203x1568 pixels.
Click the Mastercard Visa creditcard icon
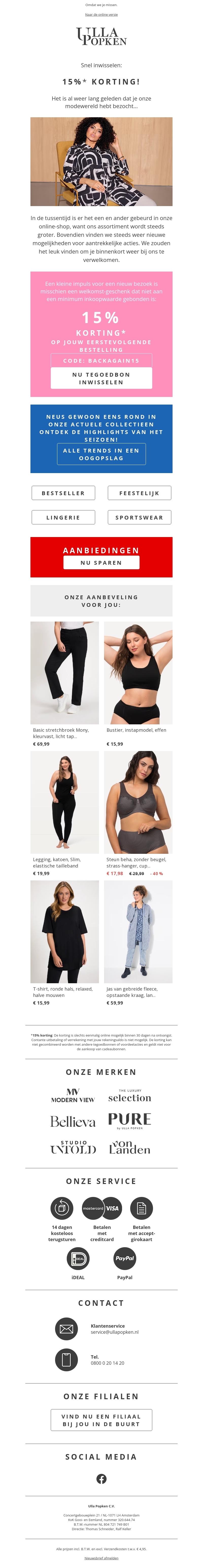tap(101, 1208)
